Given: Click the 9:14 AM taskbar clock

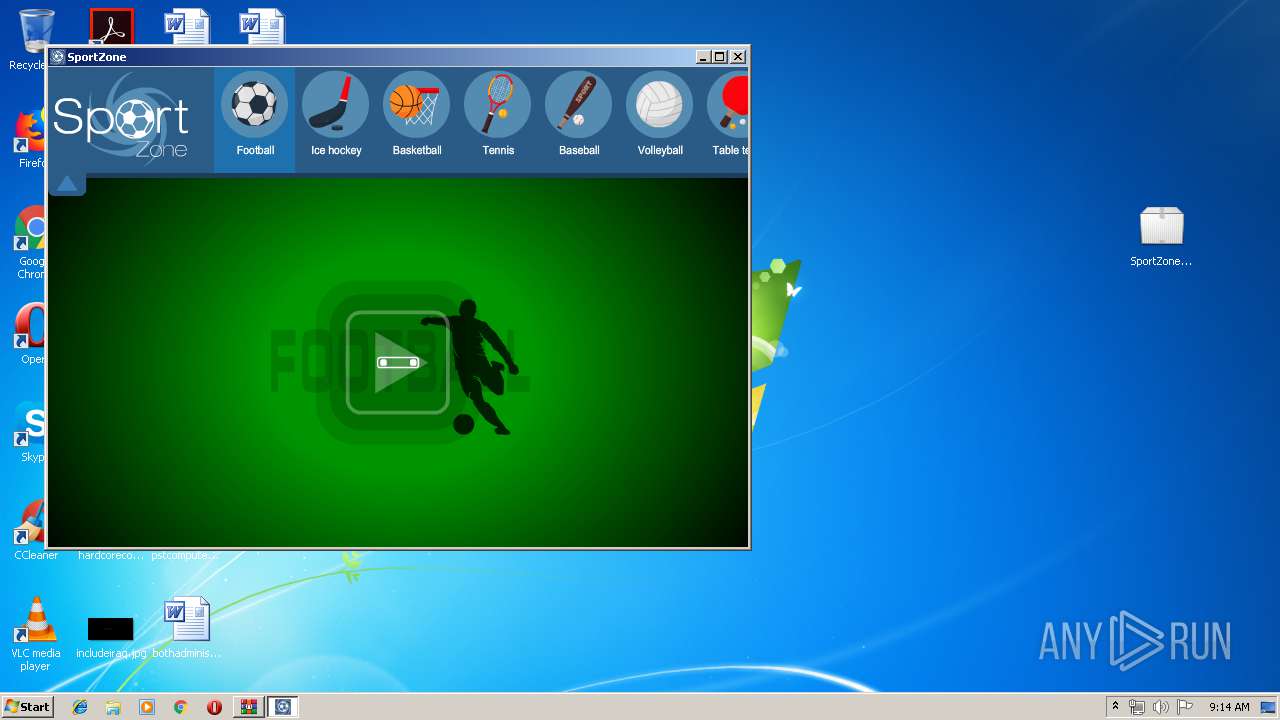Looking at the screenshot, I should (1229, 707).
